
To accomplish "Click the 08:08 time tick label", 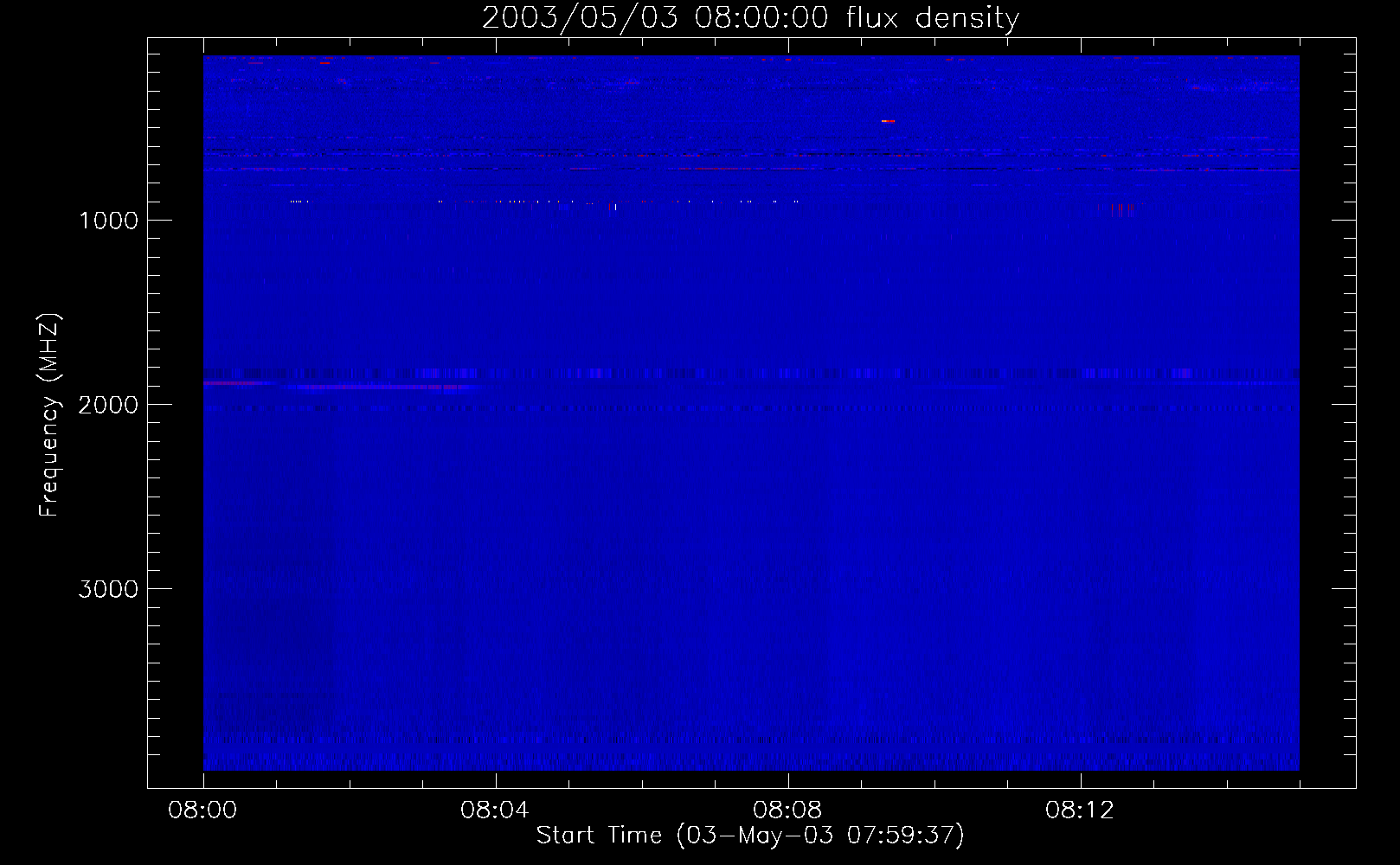I will click(x=787, y=810).
